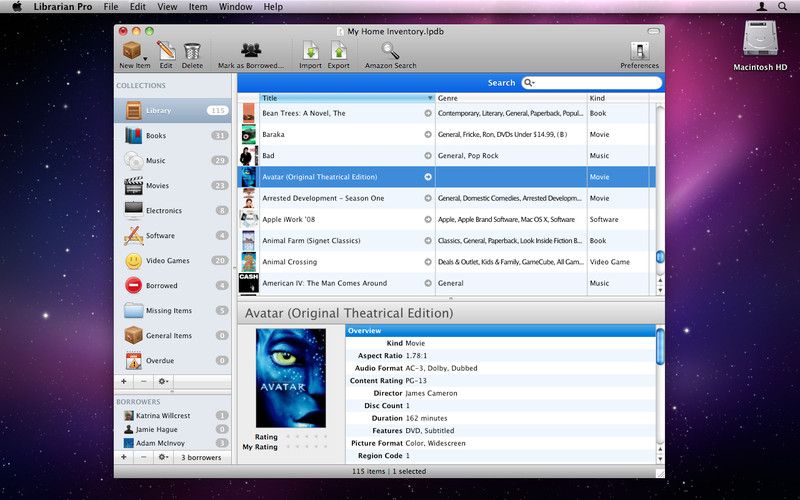Select the Music collection
The height and width of the screenshot is (500, 800).
tap(173, 160)
